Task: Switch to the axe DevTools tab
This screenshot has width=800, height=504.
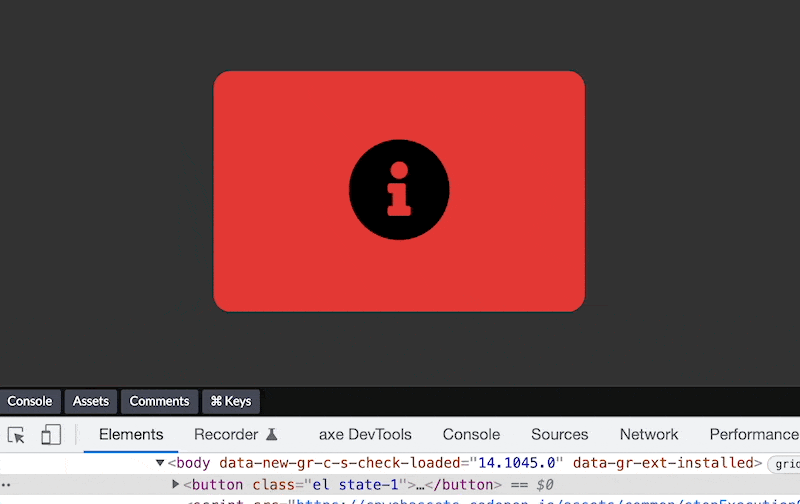Action: [x=365, y=435]
